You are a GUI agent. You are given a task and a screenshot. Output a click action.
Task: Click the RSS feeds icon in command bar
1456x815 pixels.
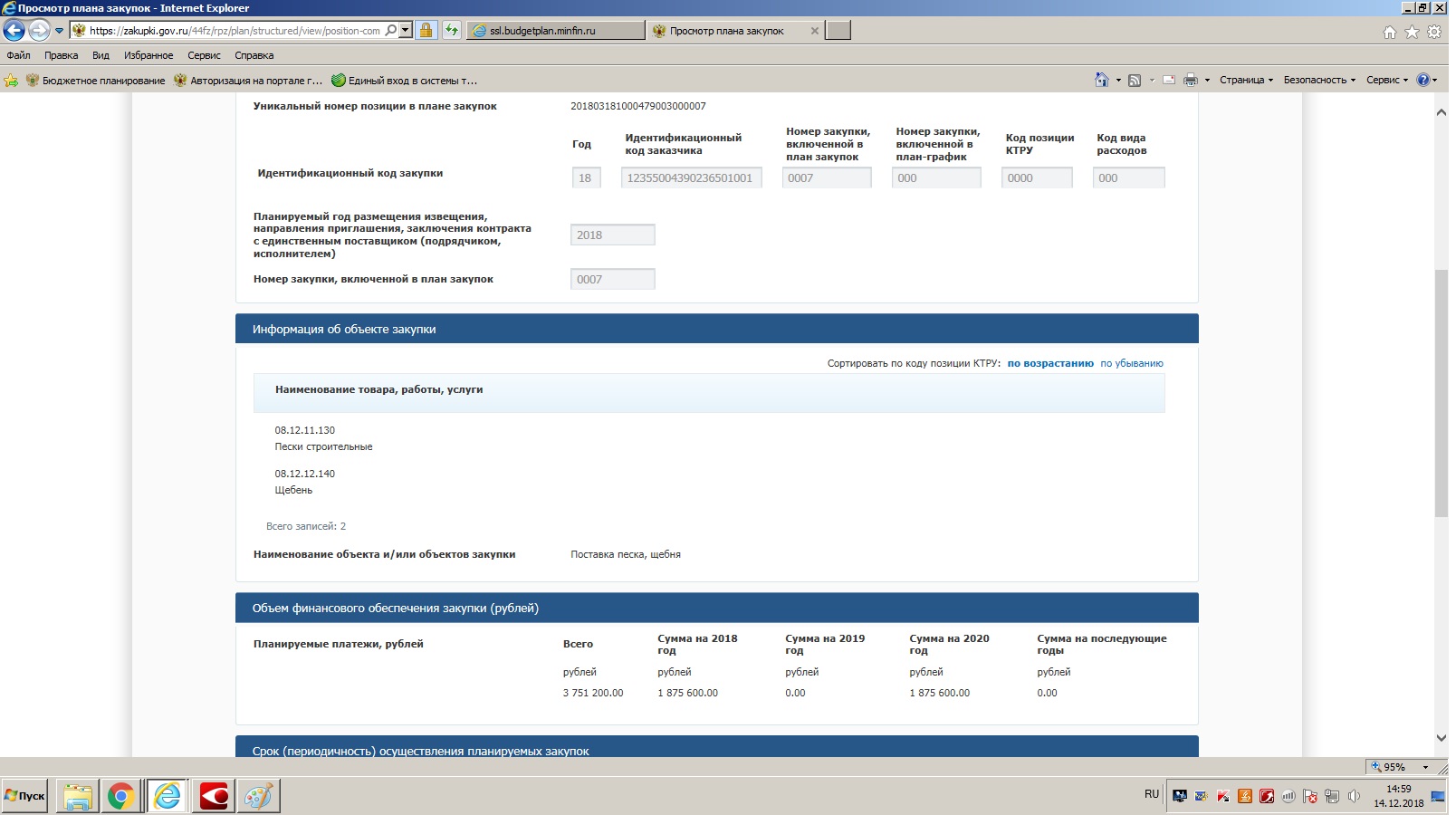[x=1135, y=80]
